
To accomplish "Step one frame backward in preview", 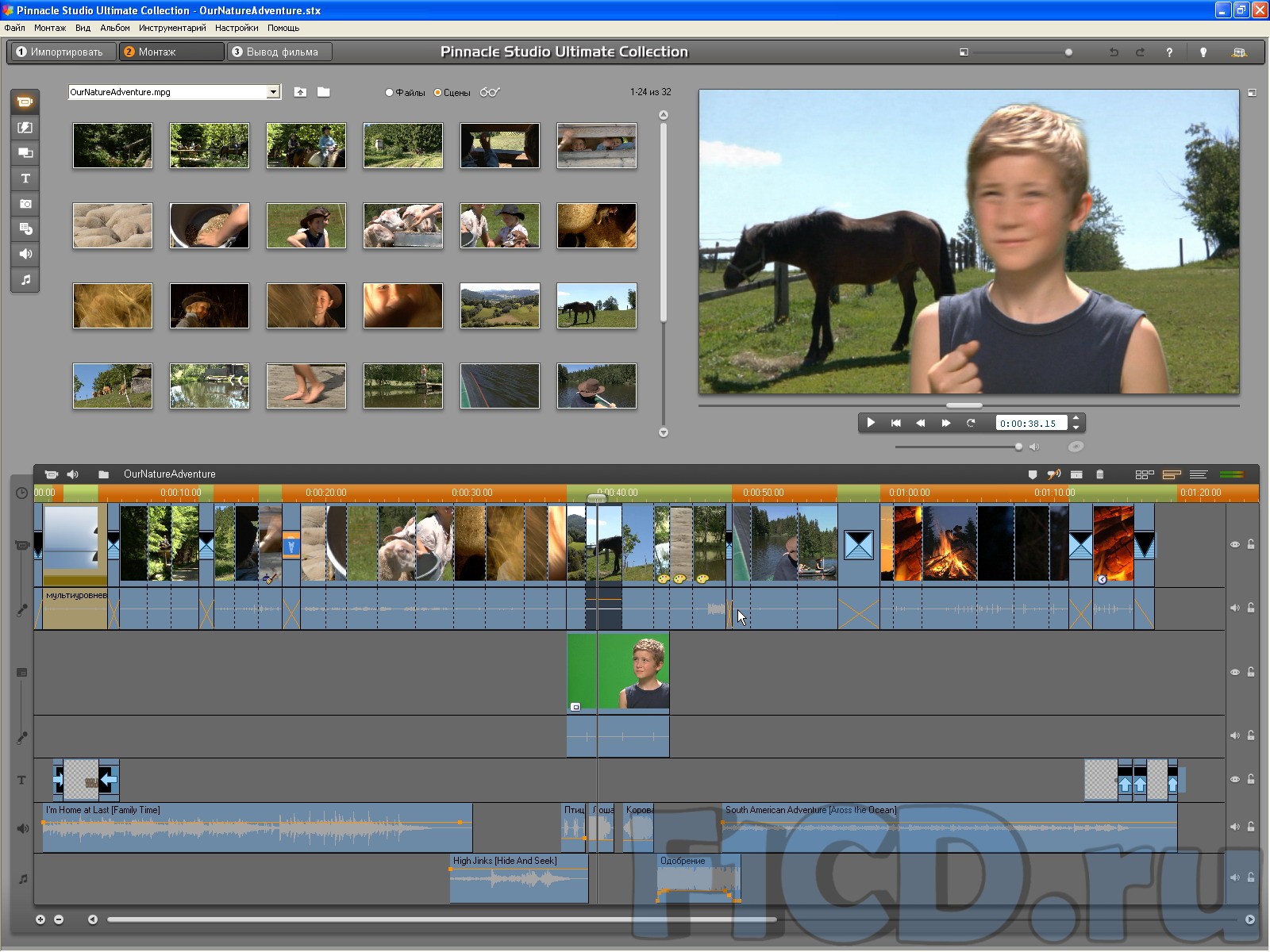I will tap(921, 423).
